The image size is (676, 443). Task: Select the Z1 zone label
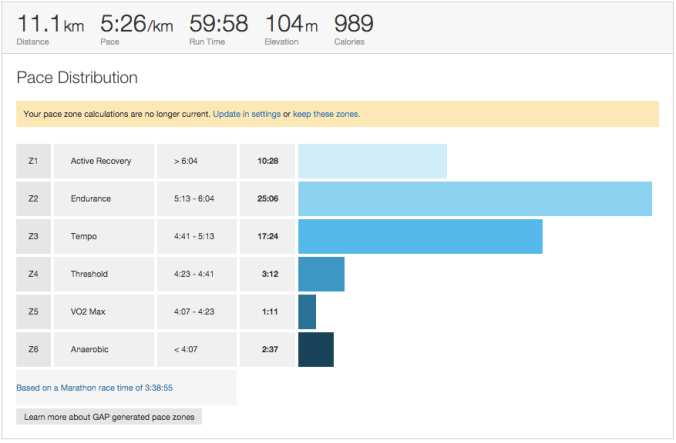coord(33,161)
